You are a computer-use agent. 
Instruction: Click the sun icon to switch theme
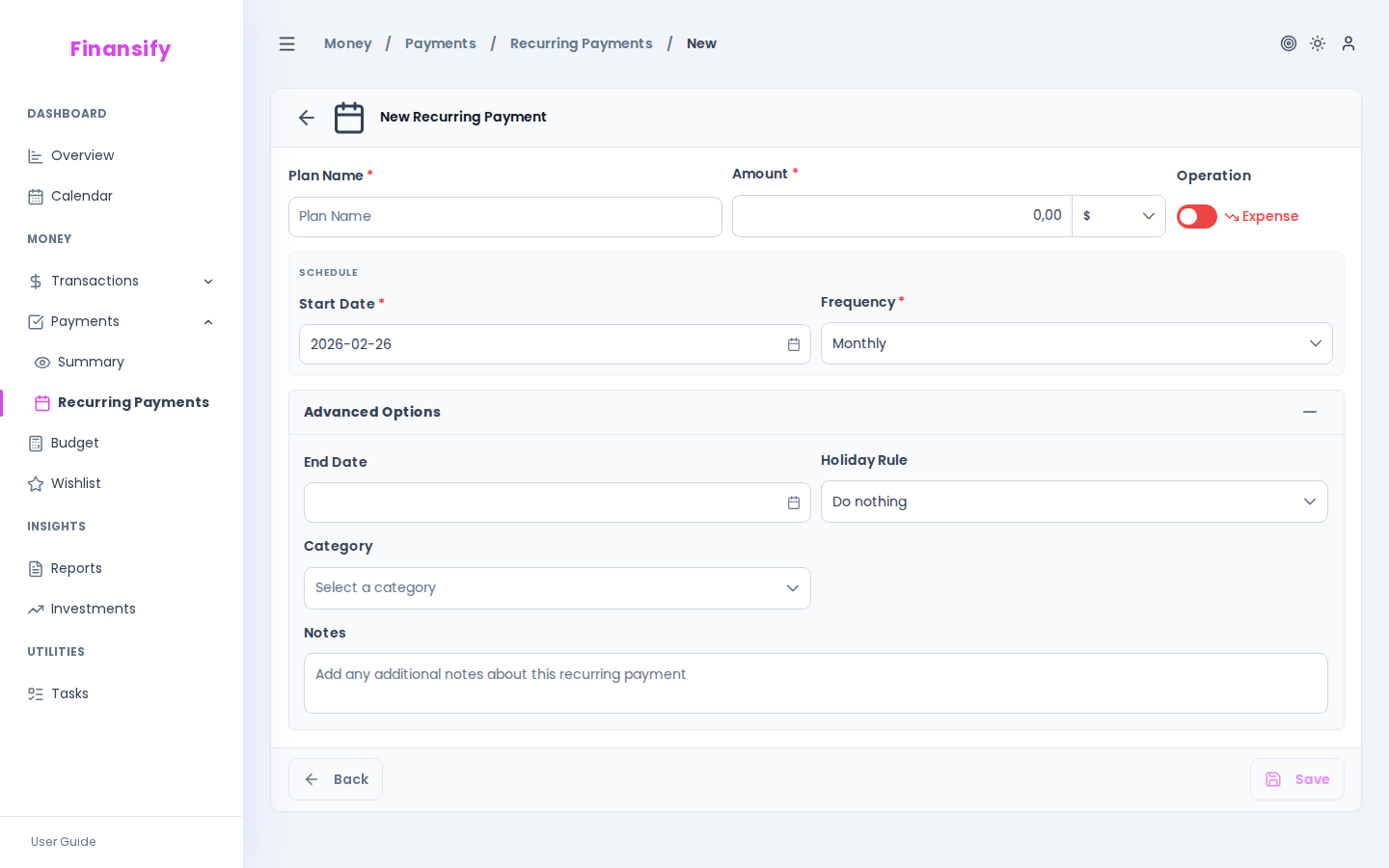pyautogui.click(x=1318, y=43)
